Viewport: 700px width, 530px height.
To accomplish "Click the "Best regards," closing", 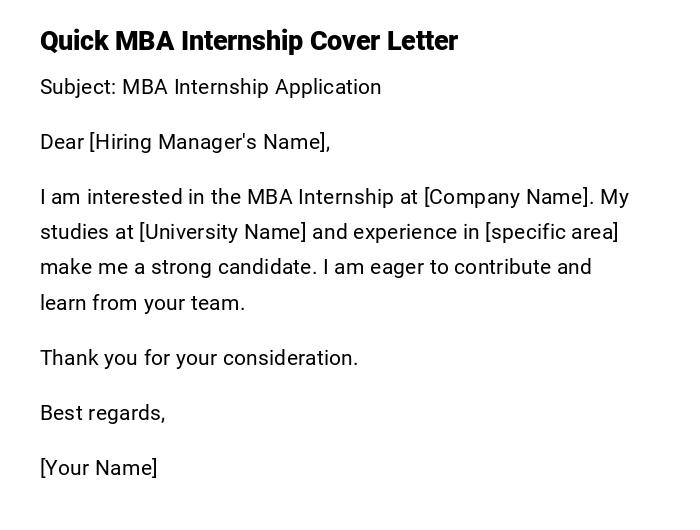I will [x=102, y=413].
